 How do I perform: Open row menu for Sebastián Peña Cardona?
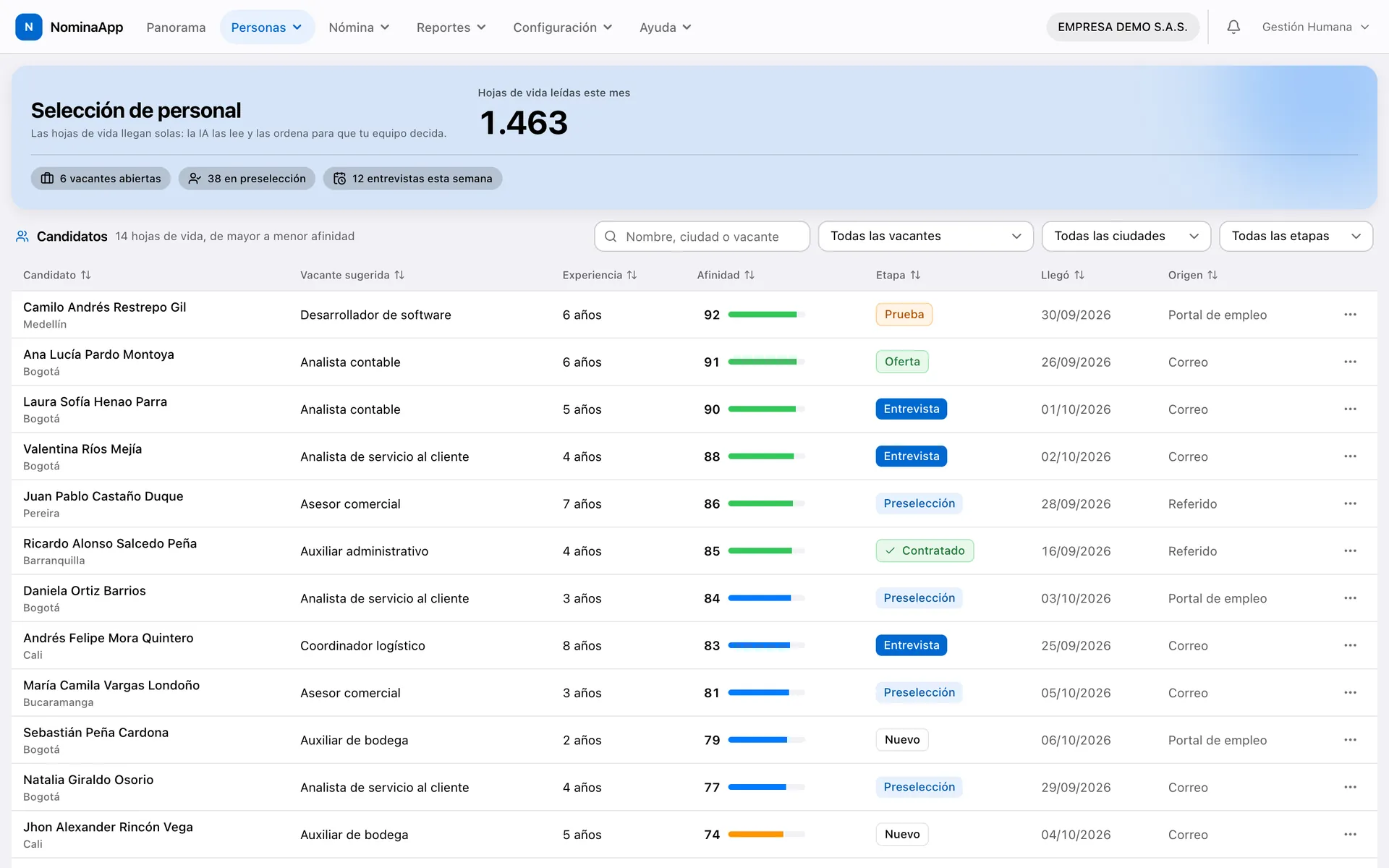tap(1350, 740)
